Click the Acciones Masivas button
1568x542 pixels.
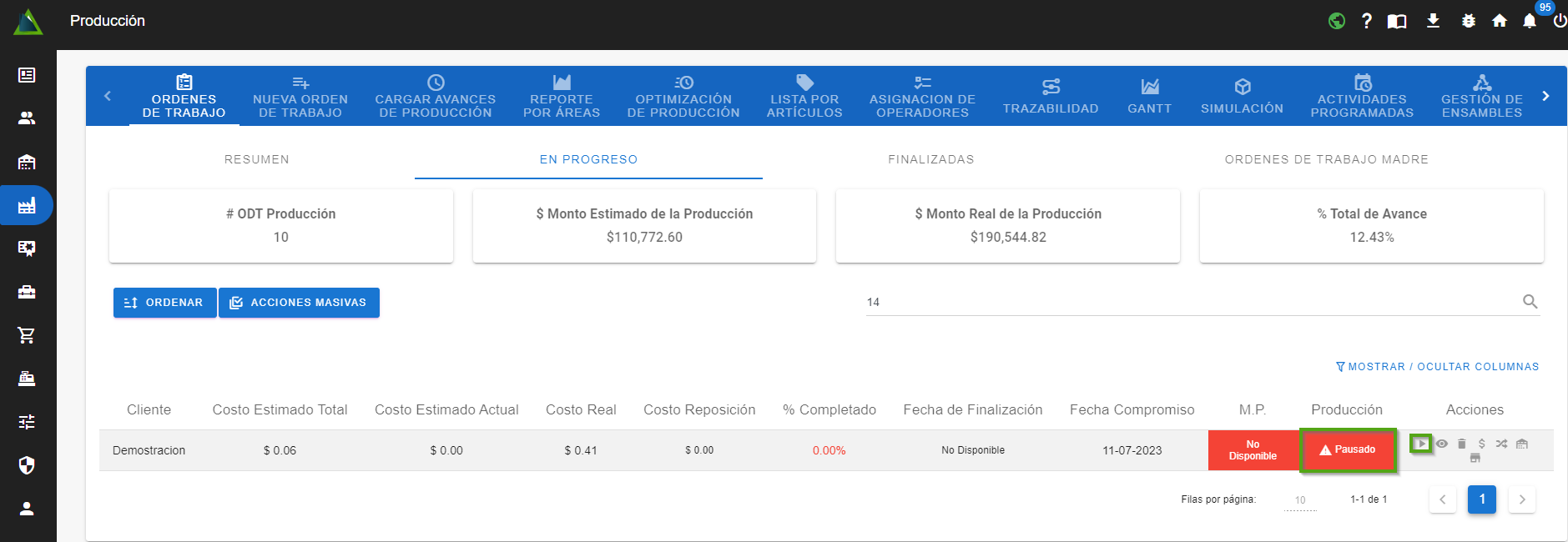[299, 303]
